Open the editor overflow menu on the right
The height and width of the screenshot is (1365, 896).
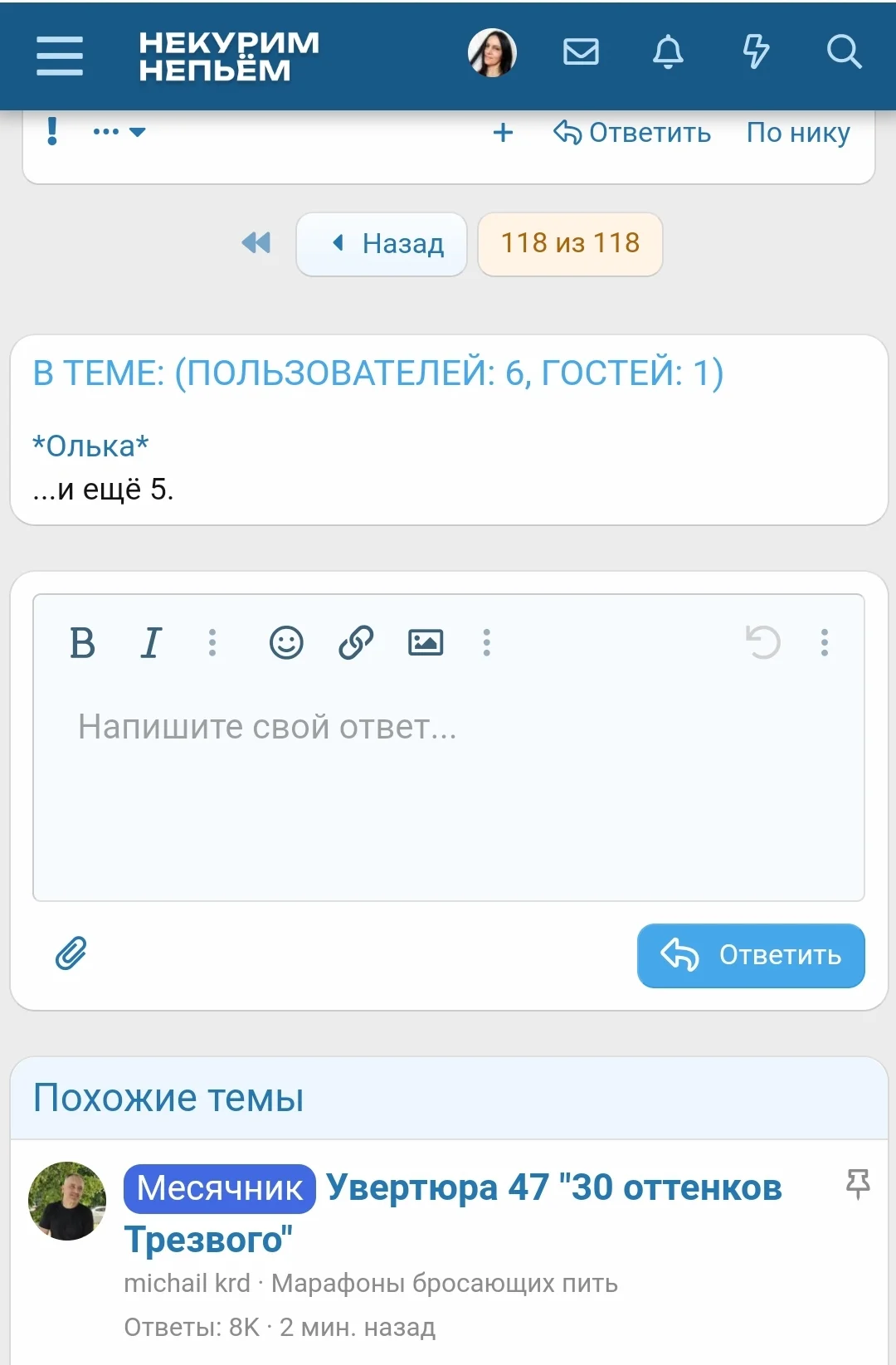(824, 642)
